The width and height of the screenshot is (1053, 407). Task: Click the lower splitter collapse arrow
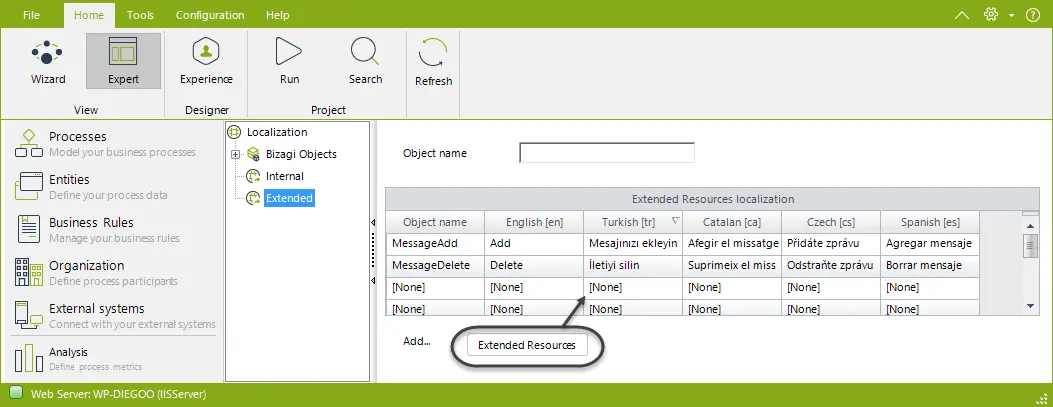tap(373, 281)
